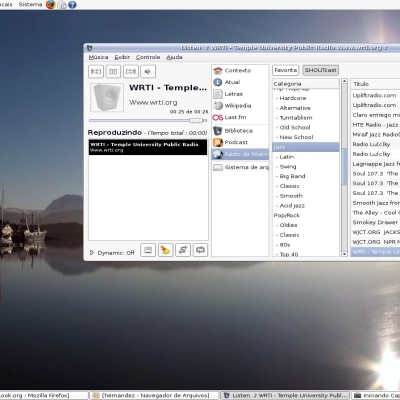Switch to Listen taskbar window button

tap(285, 395)
